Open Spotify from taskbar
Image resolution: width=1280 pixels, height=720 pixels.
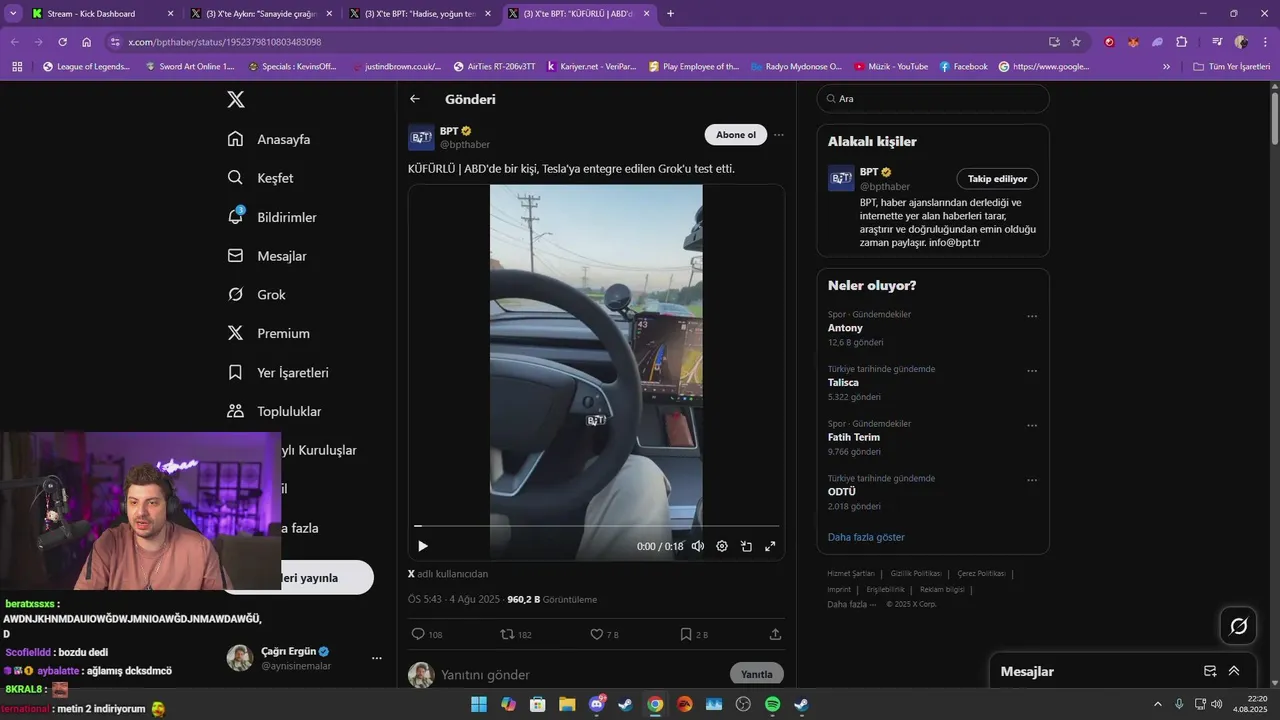click(772, 704)
